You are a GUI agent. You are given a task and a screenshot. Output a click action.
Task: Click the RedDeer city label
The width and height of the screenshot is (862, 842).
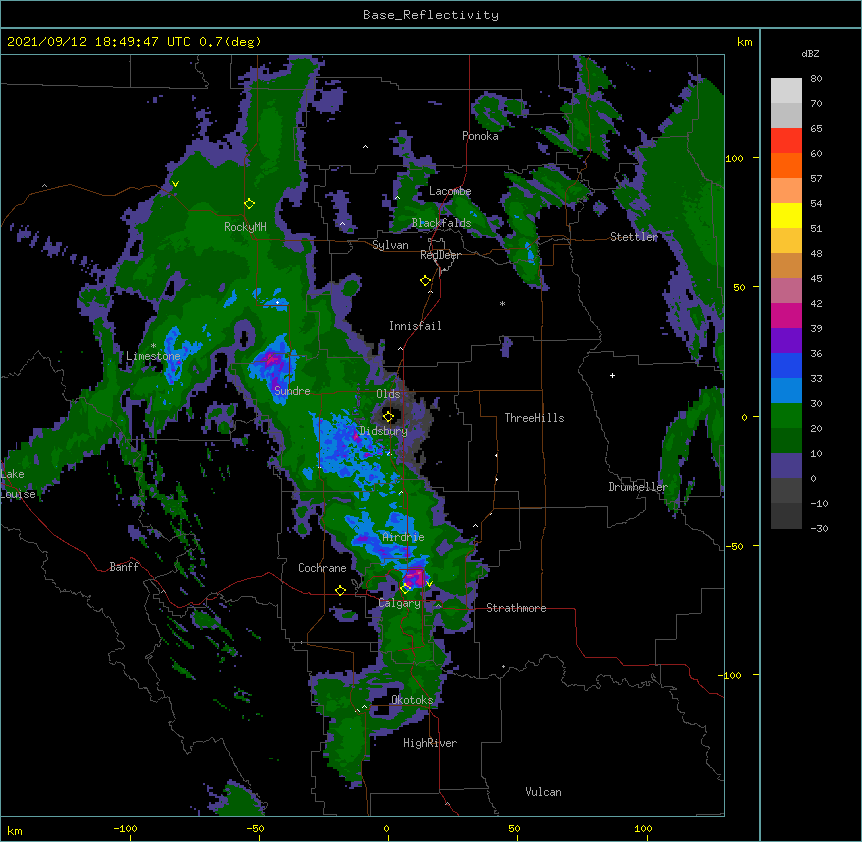(x=440, y=255)
